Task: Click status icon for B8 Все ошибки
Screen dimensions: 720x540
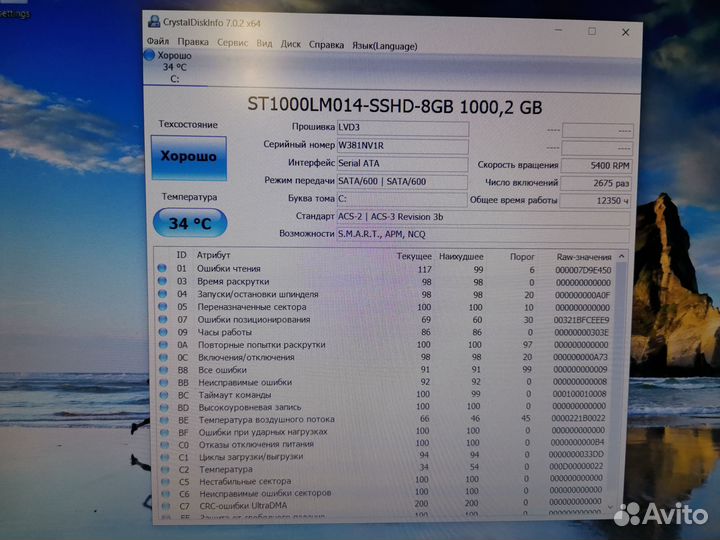Action: click(163, 369)
